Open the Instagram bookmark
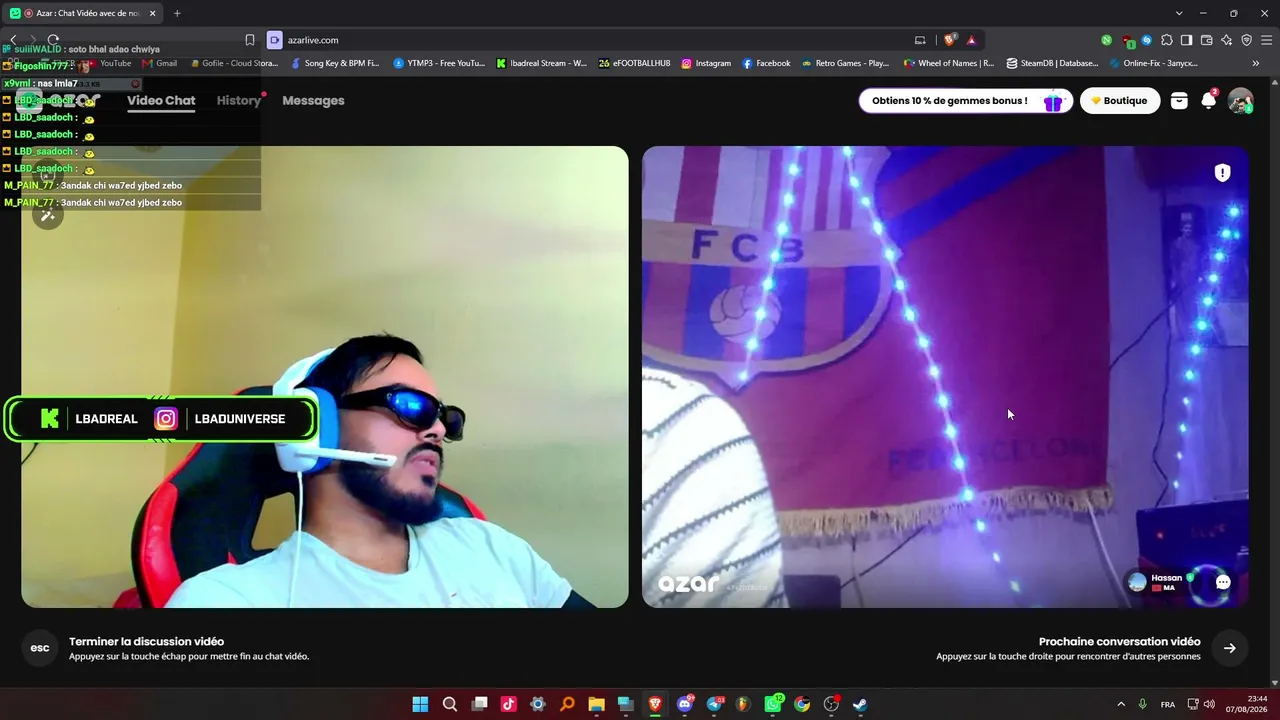Screen dimensions: 1280x720 706,63
